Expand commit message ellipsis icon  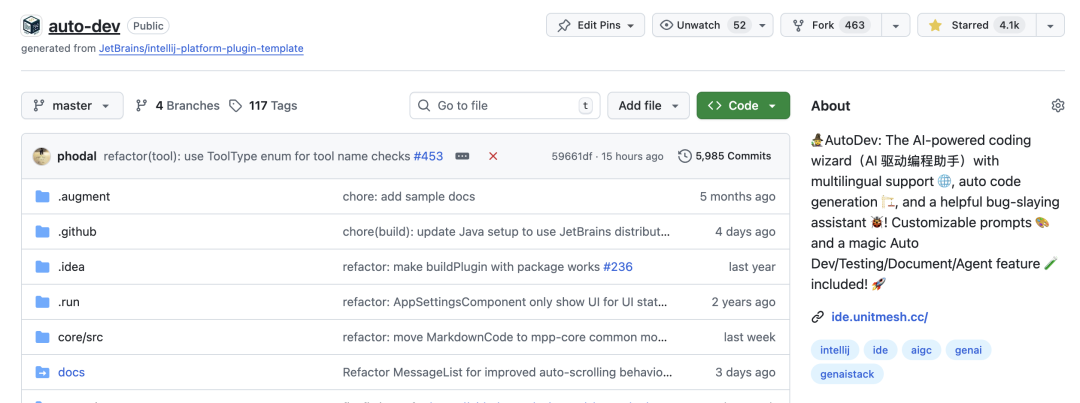[x=462, y=156]
